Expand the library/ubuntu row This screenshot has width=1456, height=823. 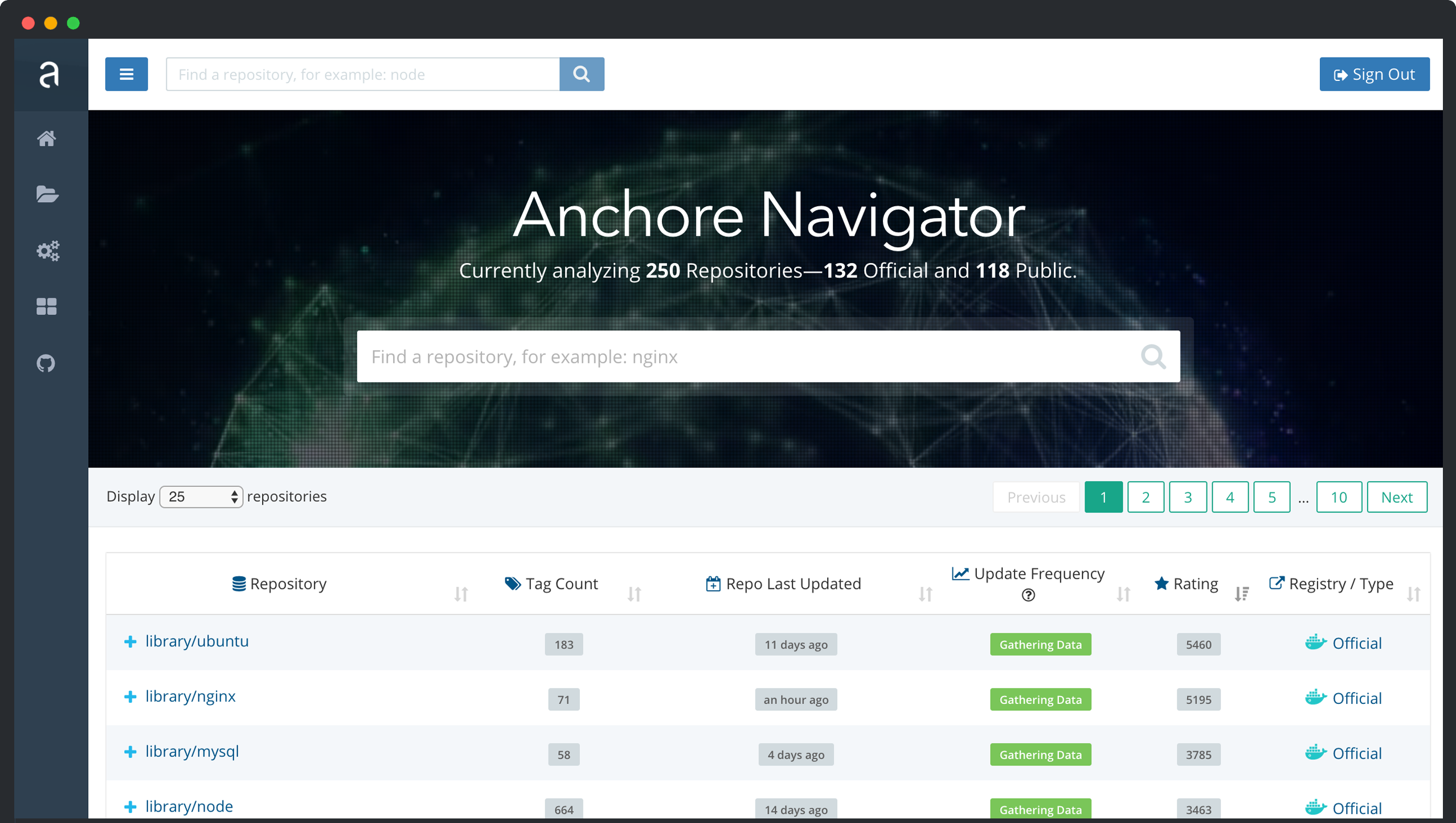point(130,642)
